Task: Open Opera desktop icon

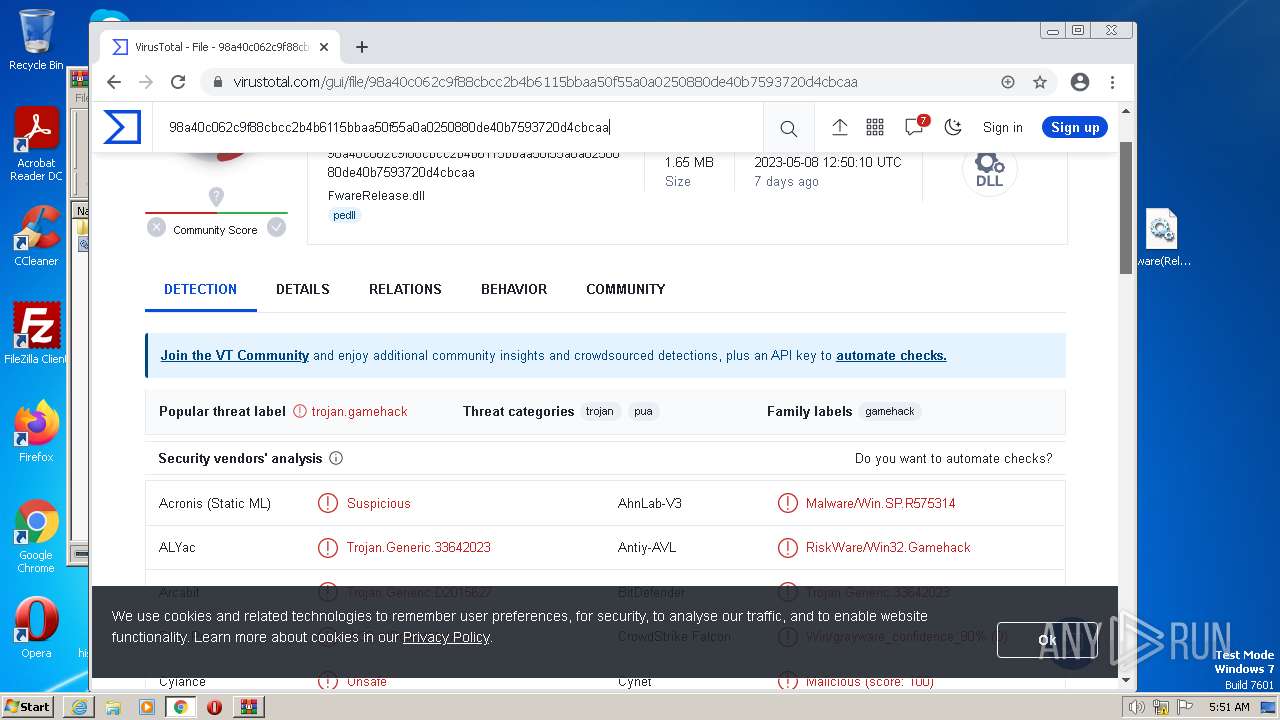Action: (x=36, y=628)
